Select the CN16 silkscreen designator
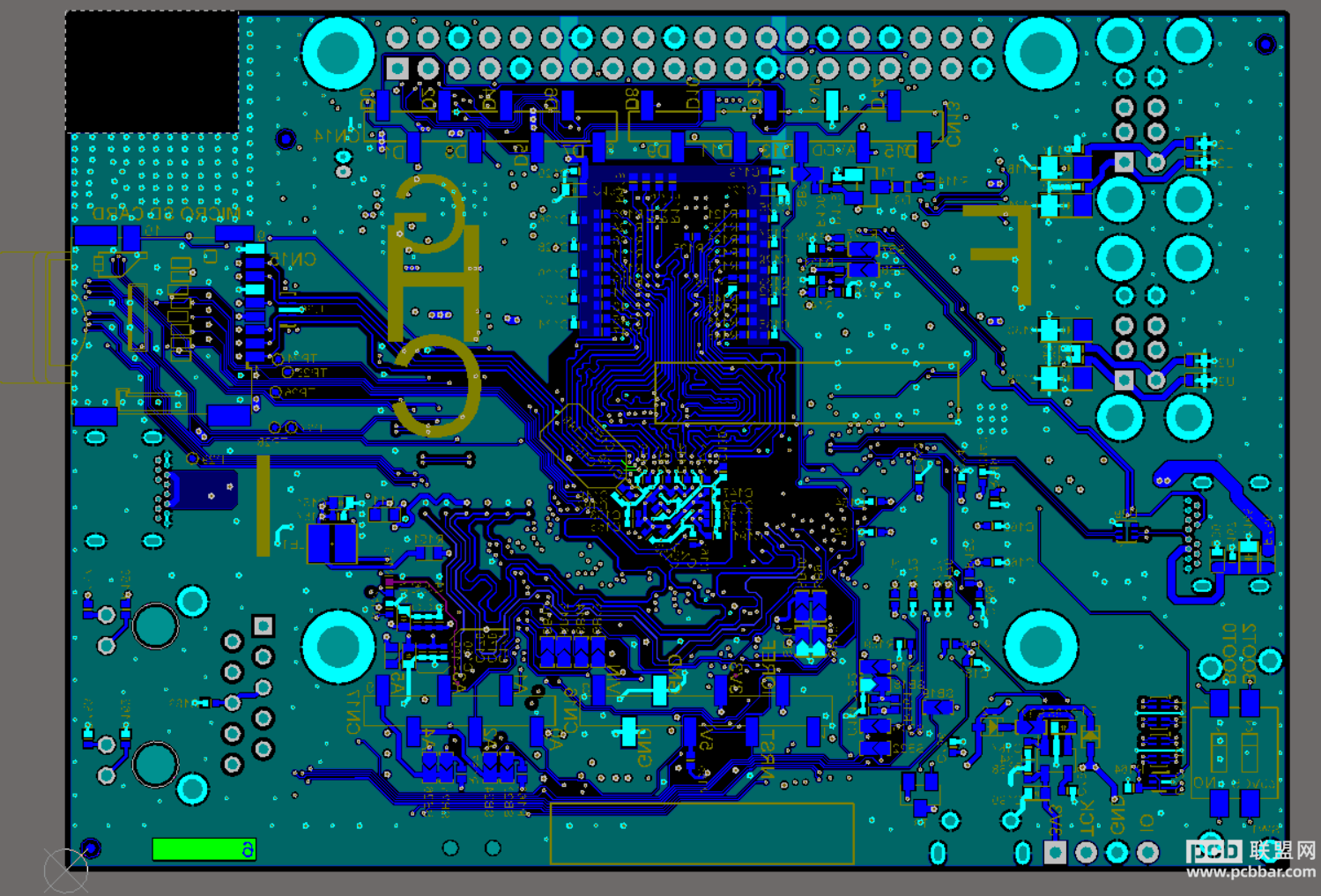This screenshot has width=1321, height=896. point(570,711)
